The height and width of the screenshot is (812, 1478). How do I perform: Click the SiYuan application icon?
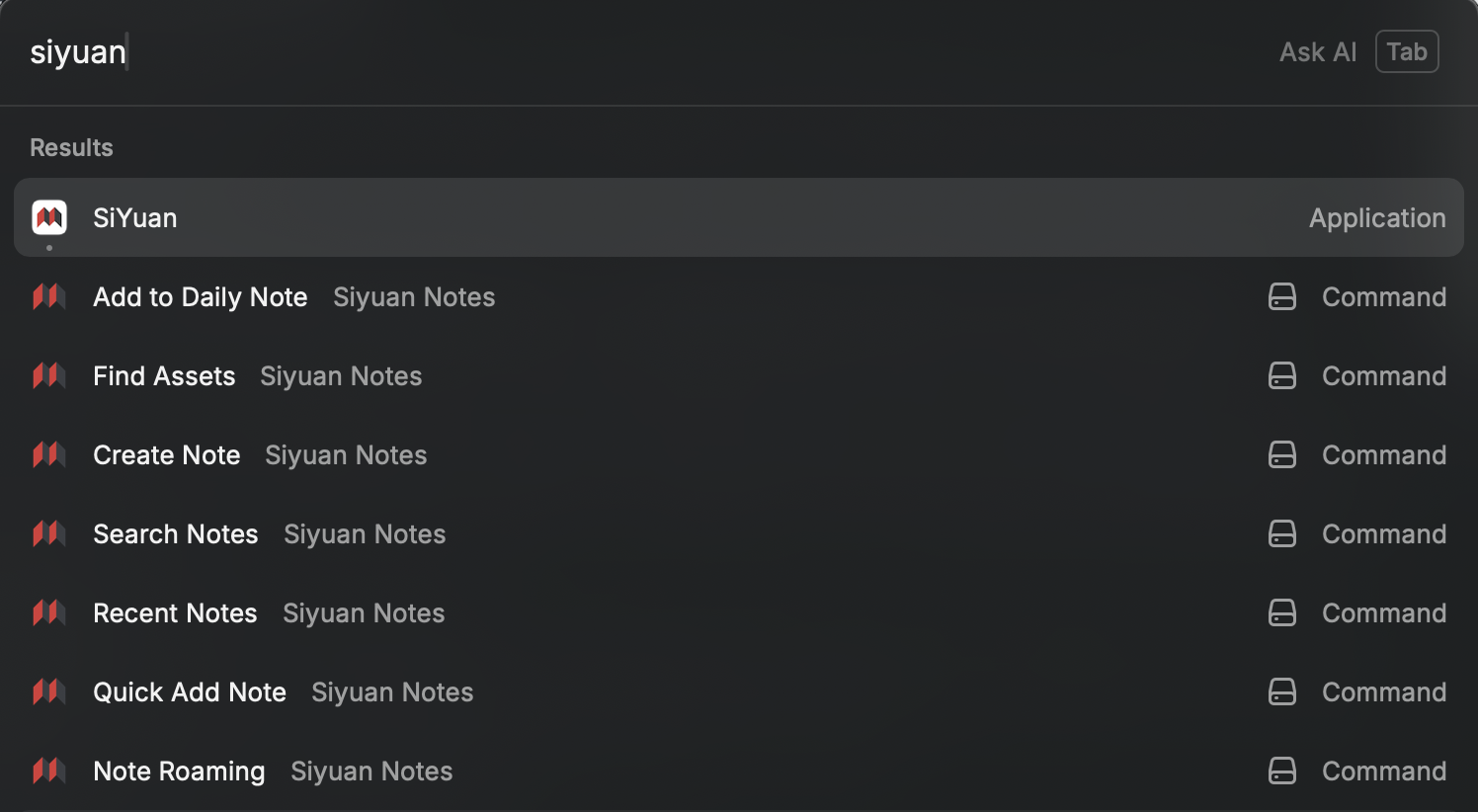[x=49, y=217]
